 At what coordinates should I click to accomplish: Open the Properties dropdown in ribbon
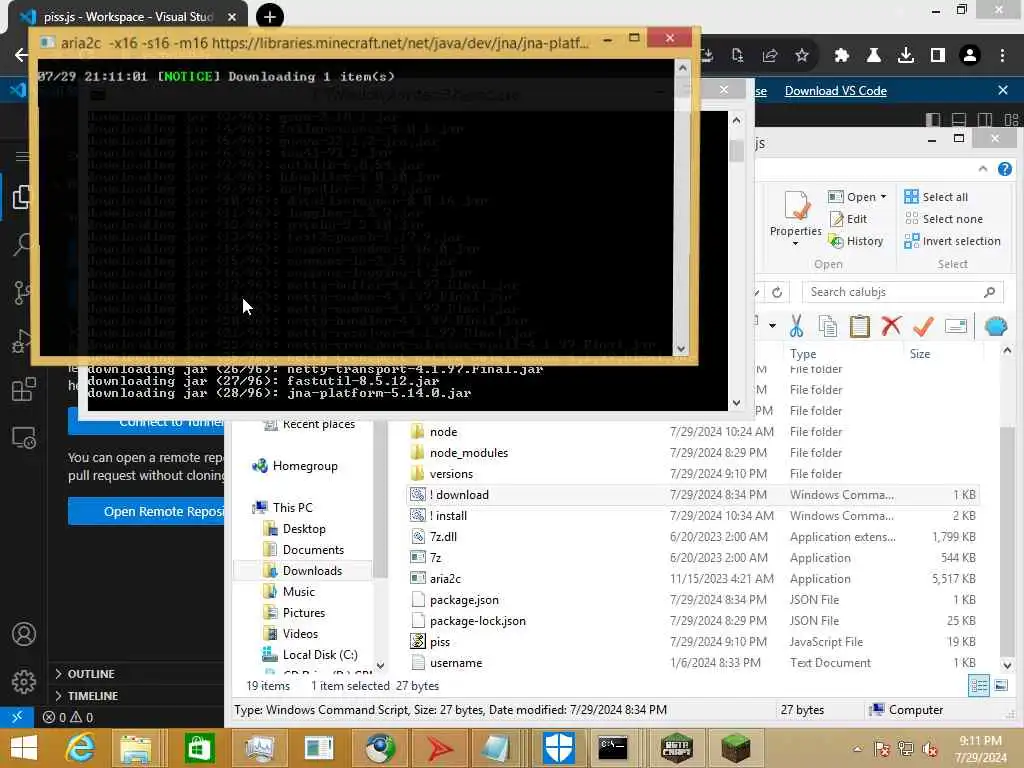[x=795, y=244]
